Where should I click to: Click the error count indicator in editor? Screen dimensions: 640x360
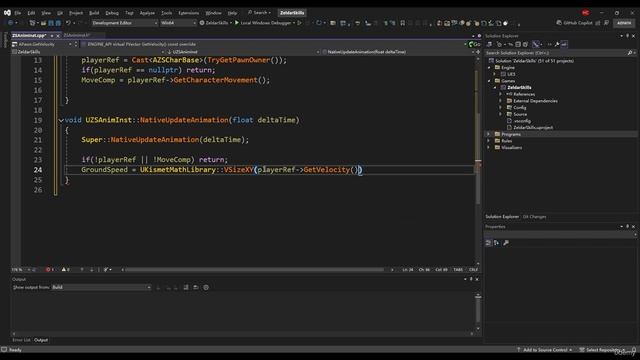point(49,270)
